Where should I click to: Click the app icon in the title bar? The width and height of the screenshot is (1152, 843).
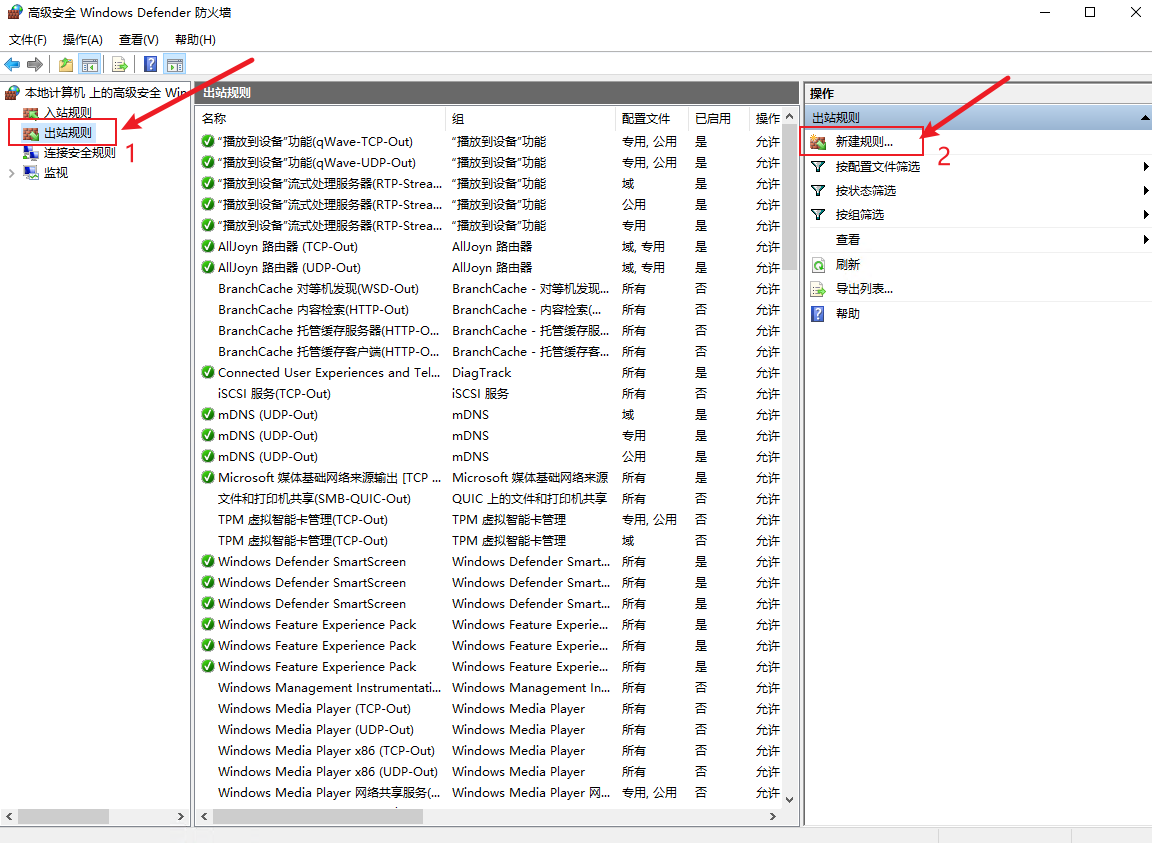[x=15, y=12]
